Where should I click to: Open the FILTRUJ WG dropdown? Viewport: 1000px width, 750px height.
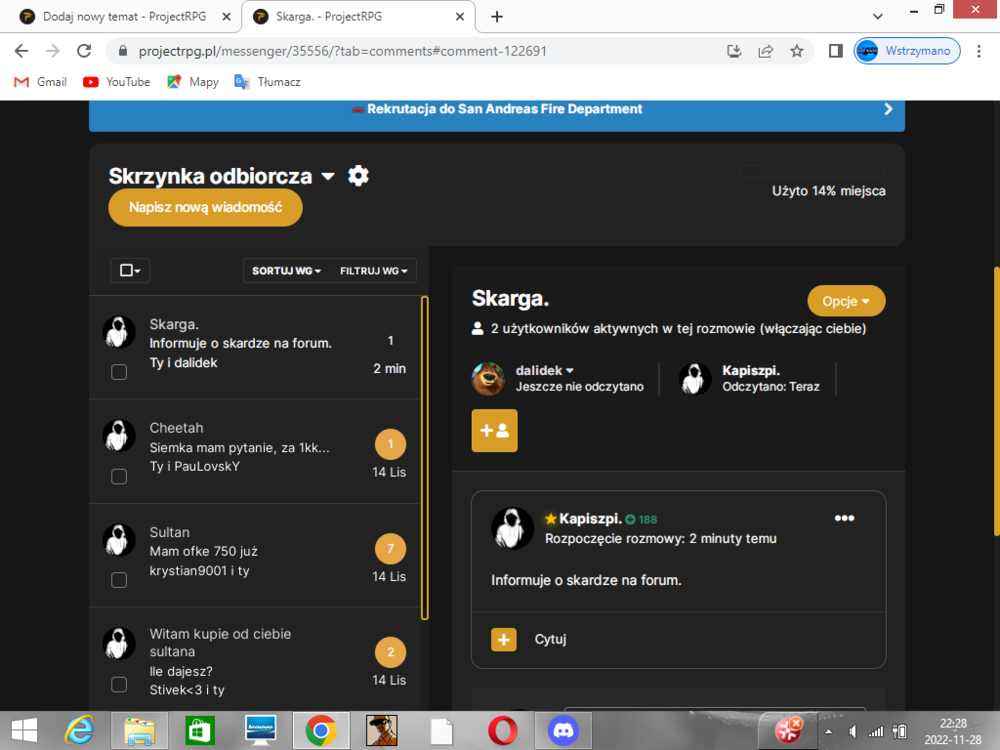374,271
